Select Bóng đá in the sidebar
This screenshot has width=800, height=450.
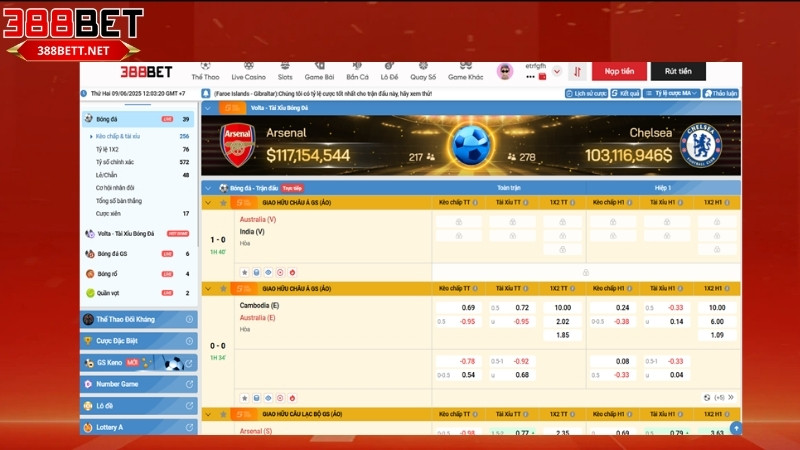(138, 119)
